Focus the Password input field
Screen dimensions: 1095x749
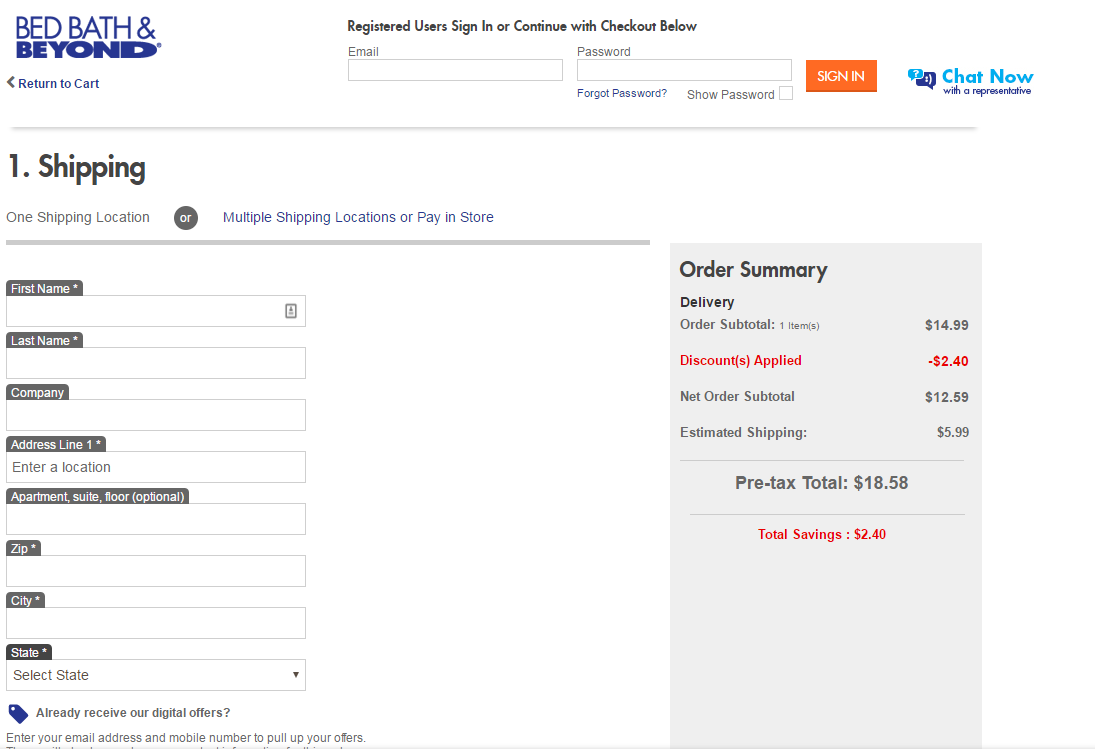click(684, 70)
